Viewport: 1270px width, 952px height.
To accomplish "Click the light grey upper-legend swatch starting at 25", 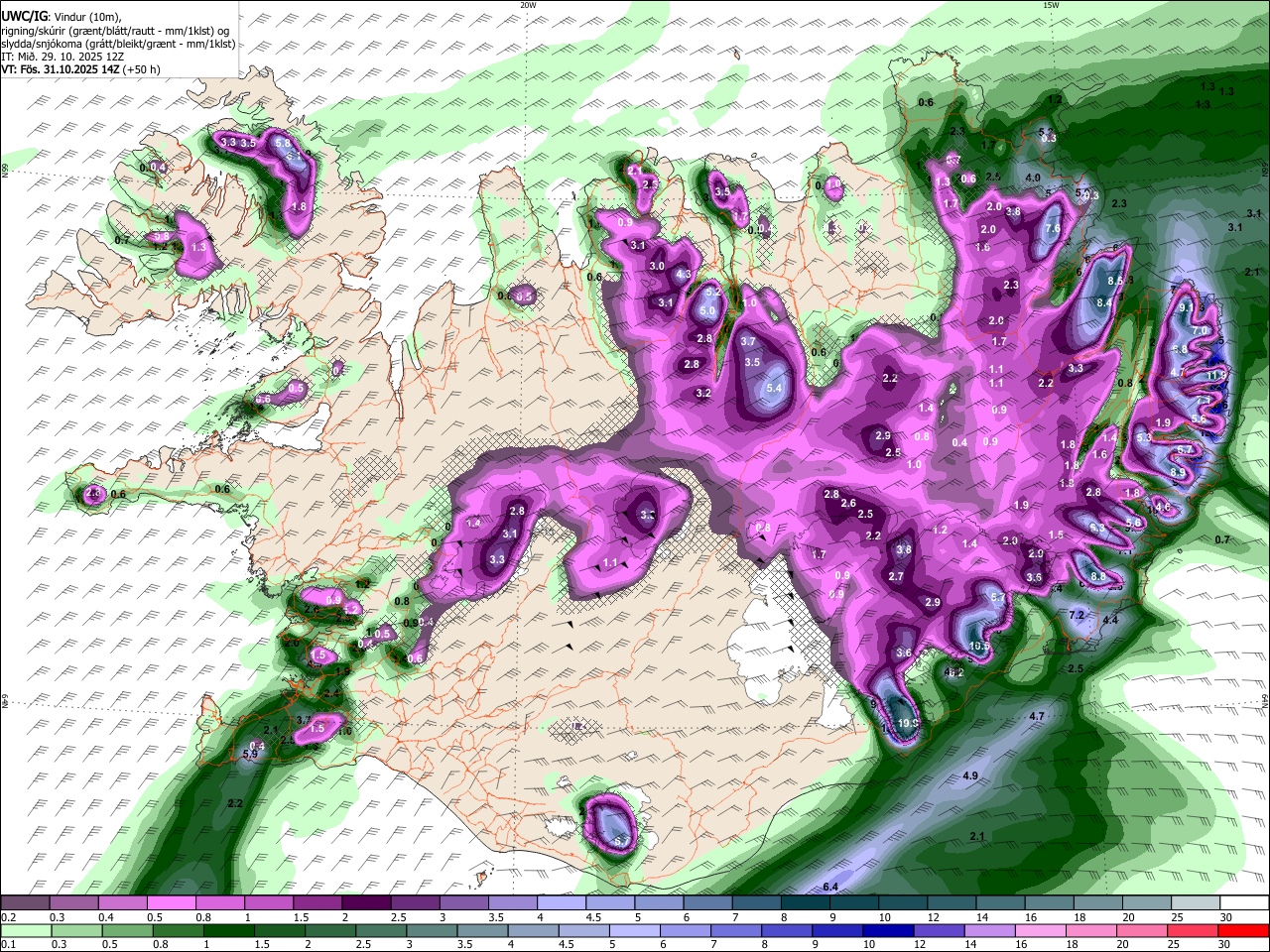I will 1197,903.
